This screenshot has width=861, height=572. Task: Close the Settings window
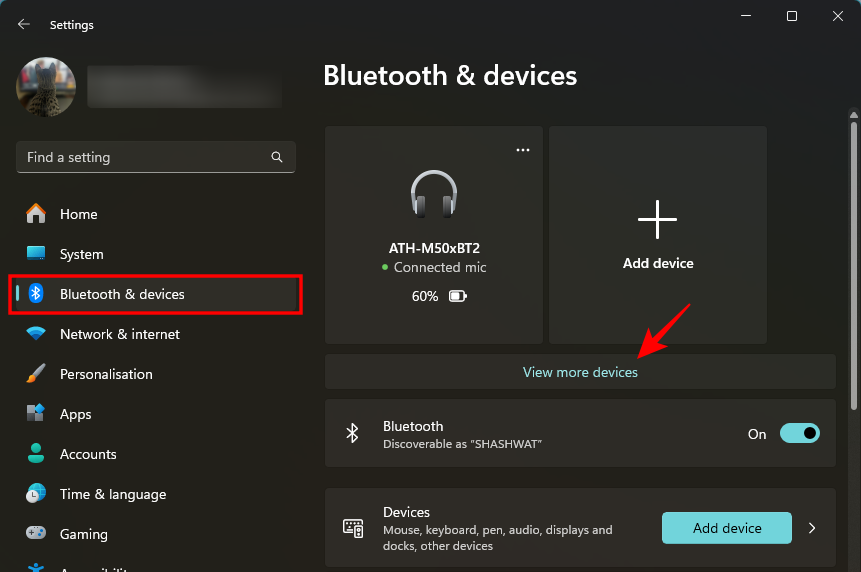tap(837, 16)
